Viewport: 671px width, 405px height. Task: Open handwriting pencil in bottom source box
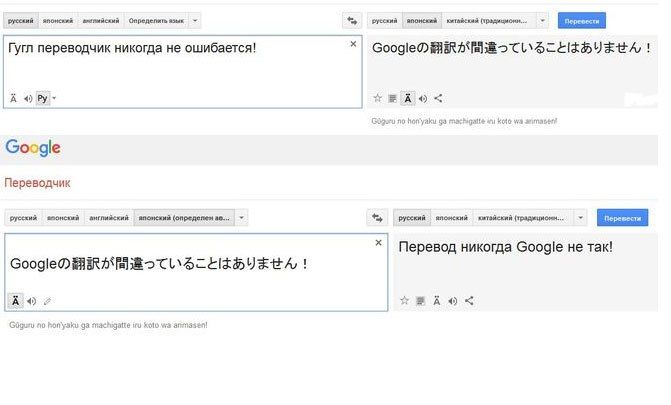47,301
